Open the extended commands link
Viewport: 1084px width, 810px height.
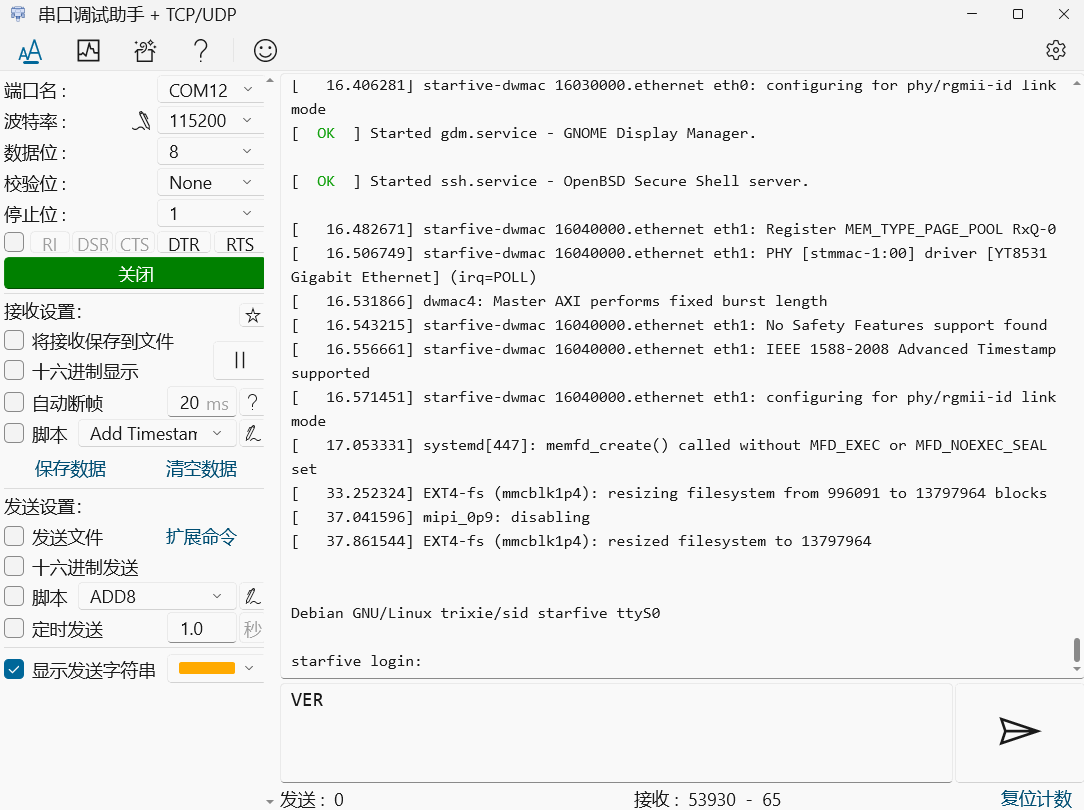tap(201, 537)
